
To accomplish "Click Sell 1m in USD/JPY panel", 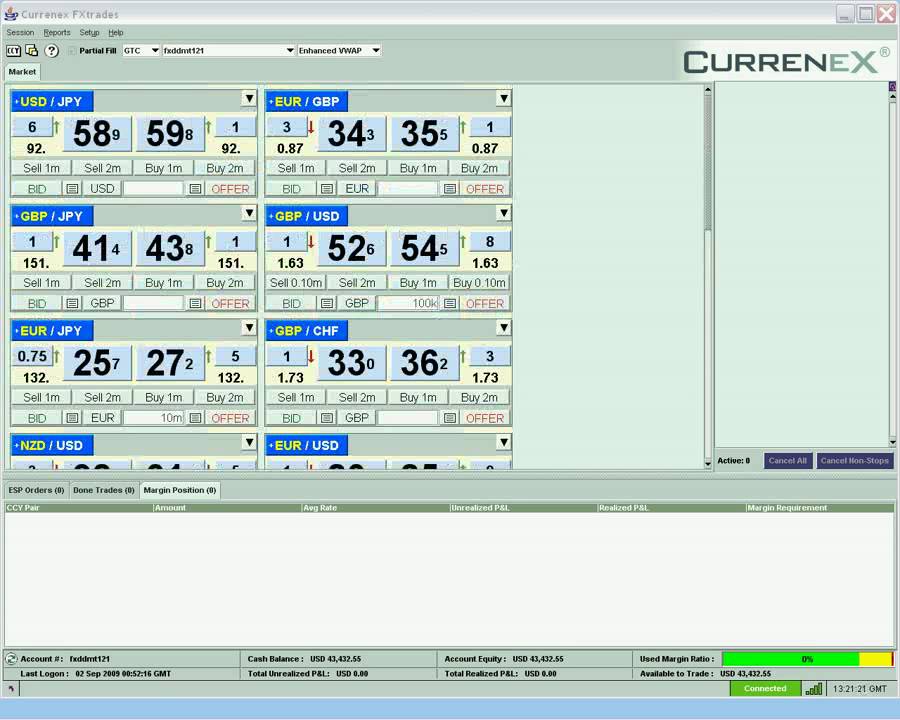I will pos(41,168).
